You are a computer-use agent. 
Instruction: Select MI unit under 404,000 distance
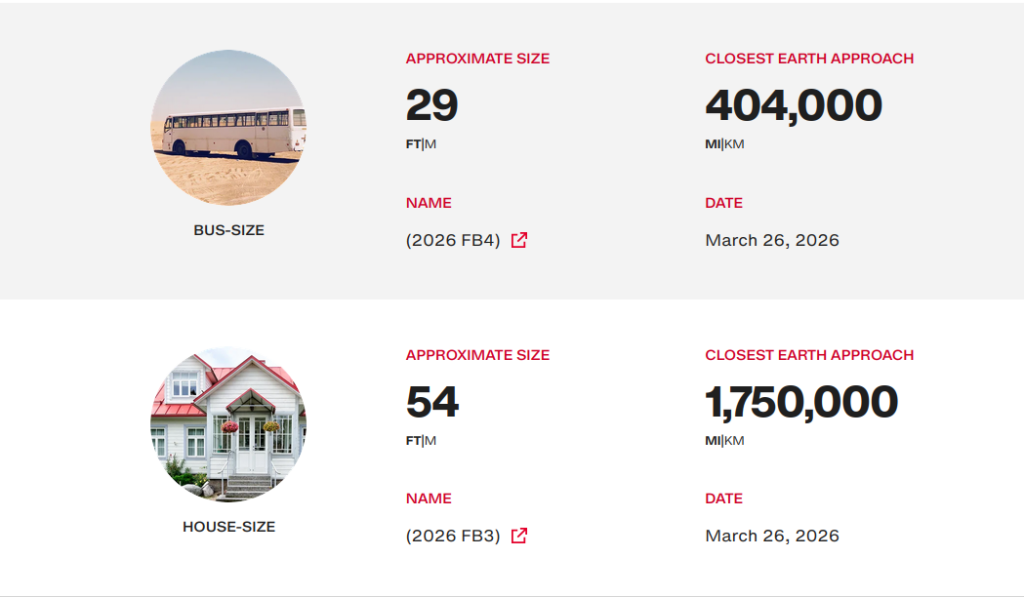713,144
